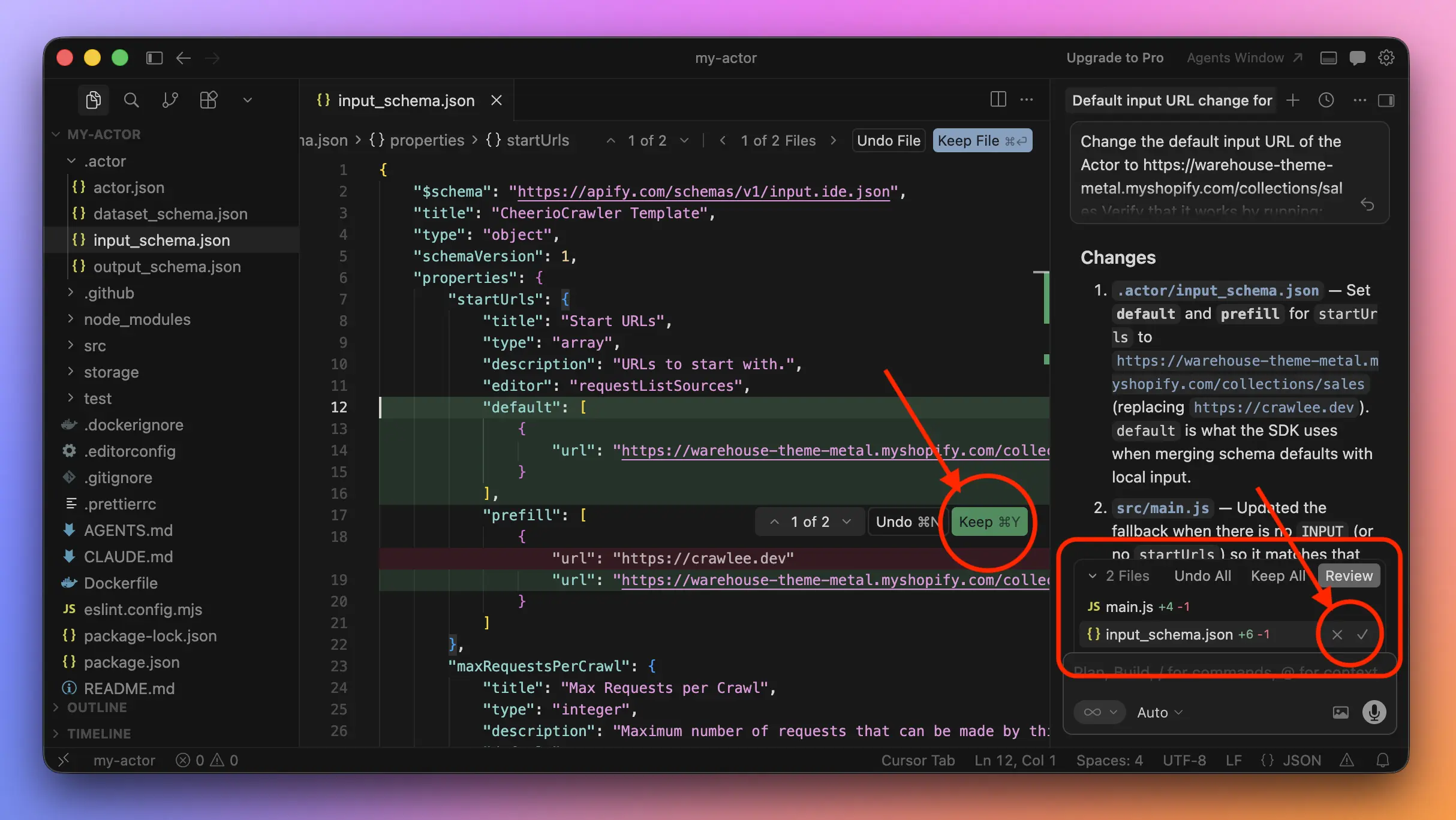Click the Undo File button
The width and height of the screenshot is (1456, 820).
[888, 140]
